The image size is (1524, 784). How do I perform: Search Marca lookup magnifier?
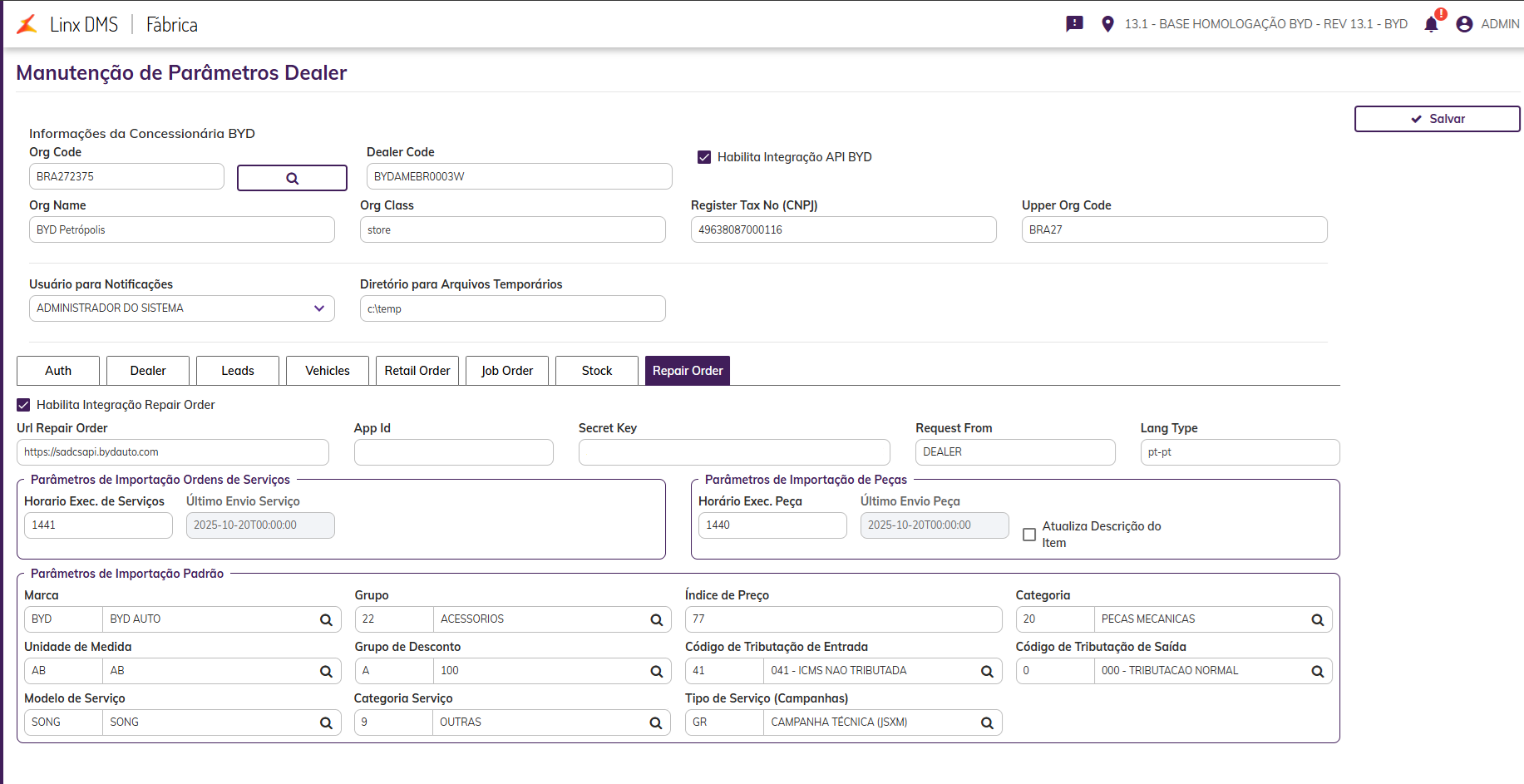pos(326,620)
